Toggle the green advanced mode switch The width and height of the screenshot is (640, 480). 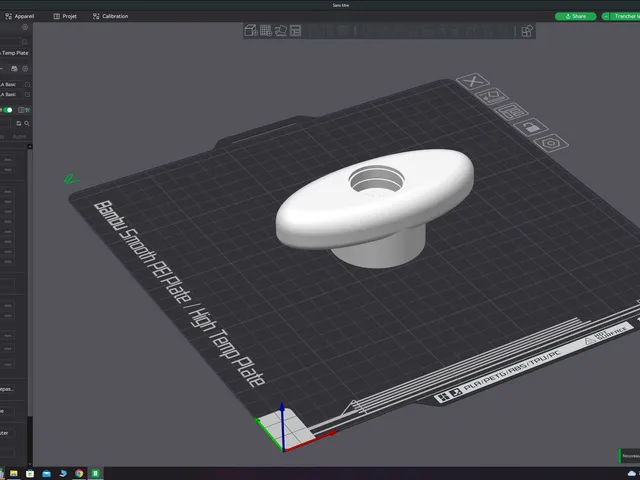coord(7,110)
